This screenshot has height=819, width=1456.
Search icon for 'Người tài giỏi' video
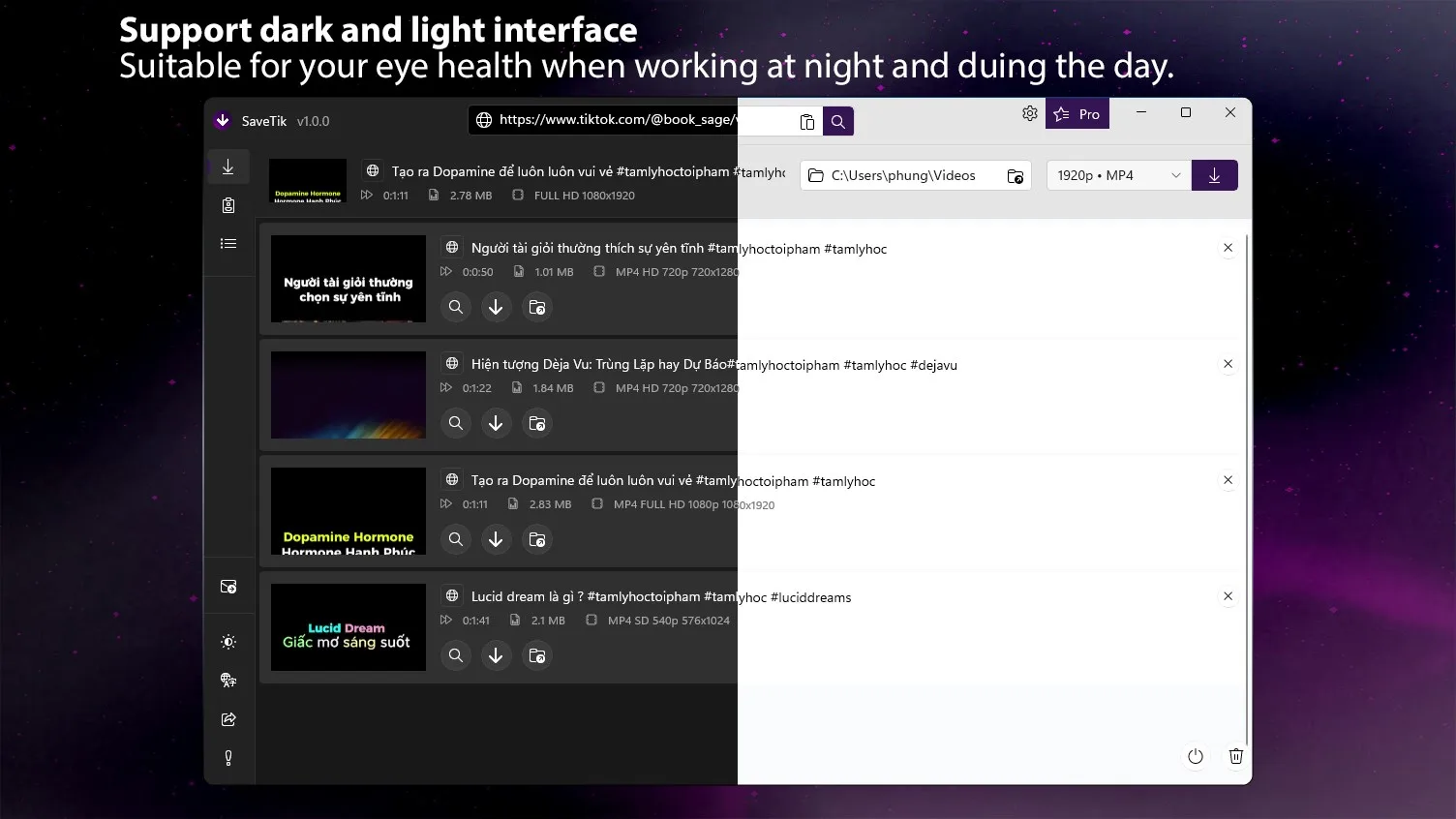point(456,307)
